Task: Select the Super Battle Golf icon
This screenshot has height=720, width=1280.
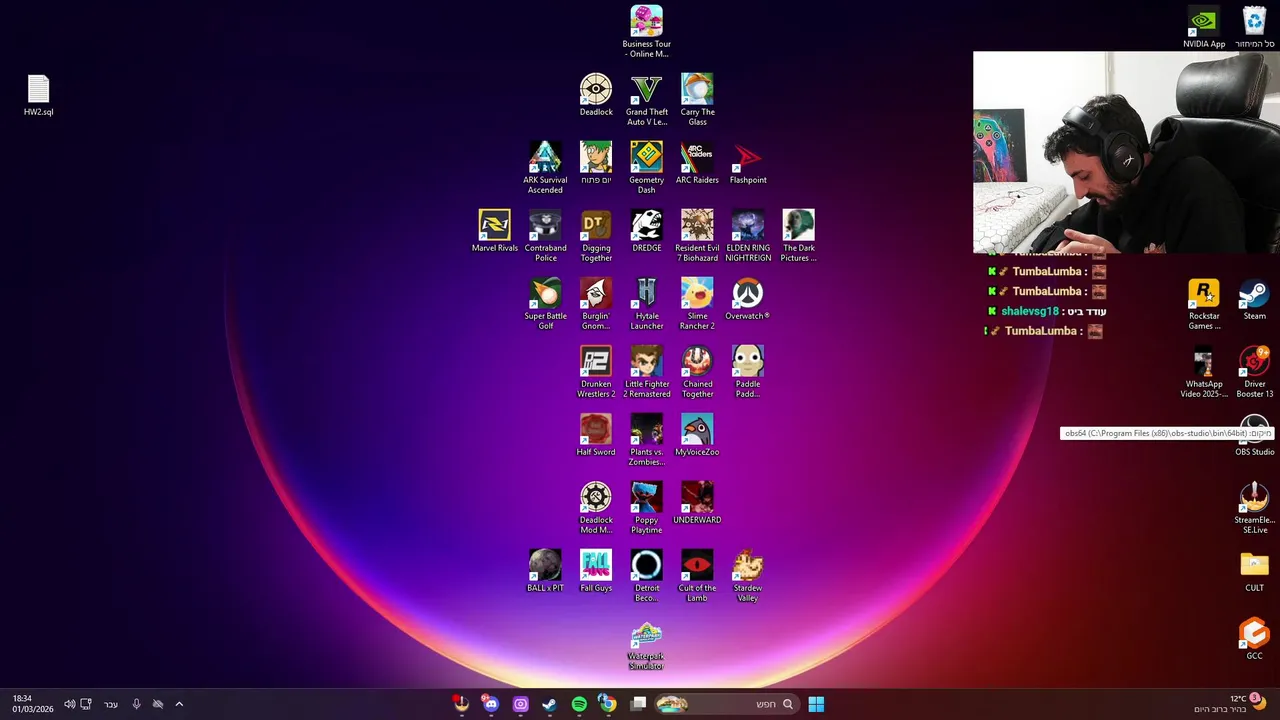Action: [x=545, y=304]
